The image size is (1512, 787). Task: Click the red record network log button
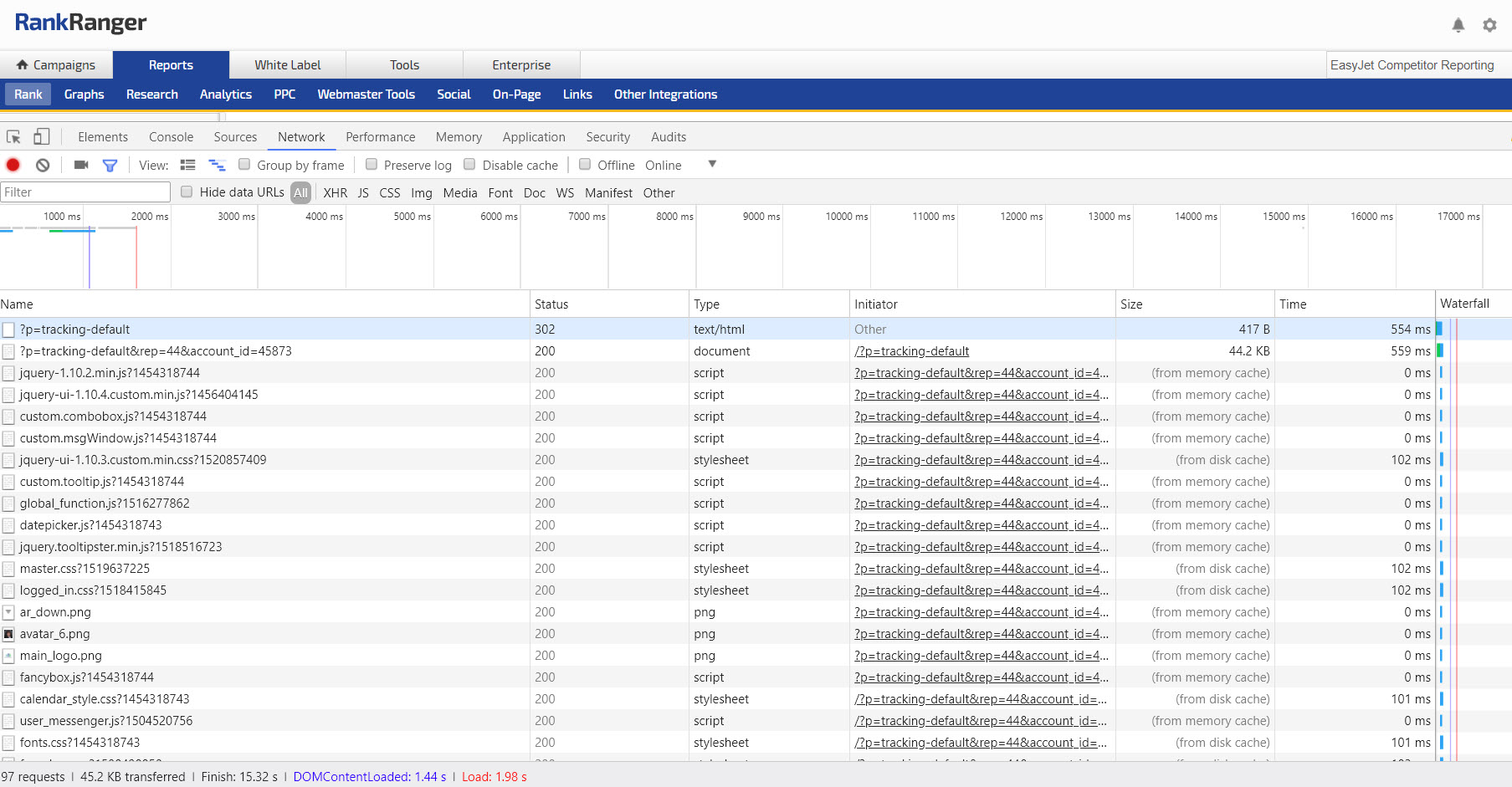13,165
